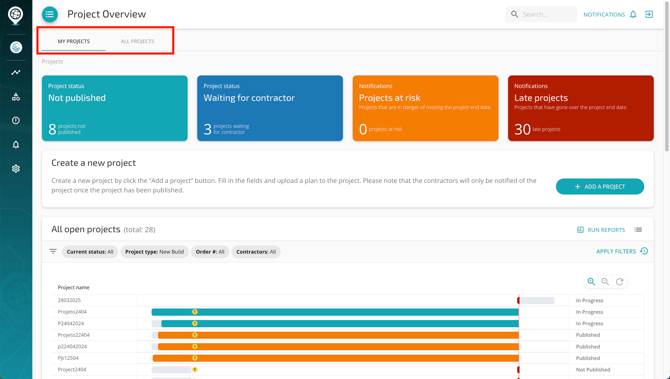Click the company logo in sidebar
The height and width of the screenshot is (379, 670).
click(x=16, y=16)
